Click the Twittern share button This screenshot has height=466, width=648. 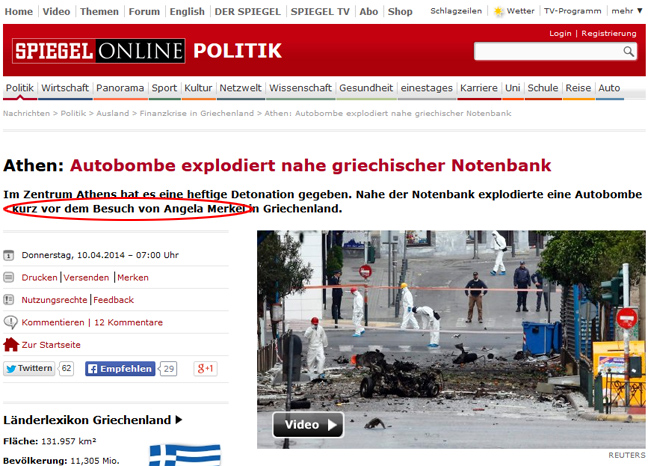pos(29,368)
